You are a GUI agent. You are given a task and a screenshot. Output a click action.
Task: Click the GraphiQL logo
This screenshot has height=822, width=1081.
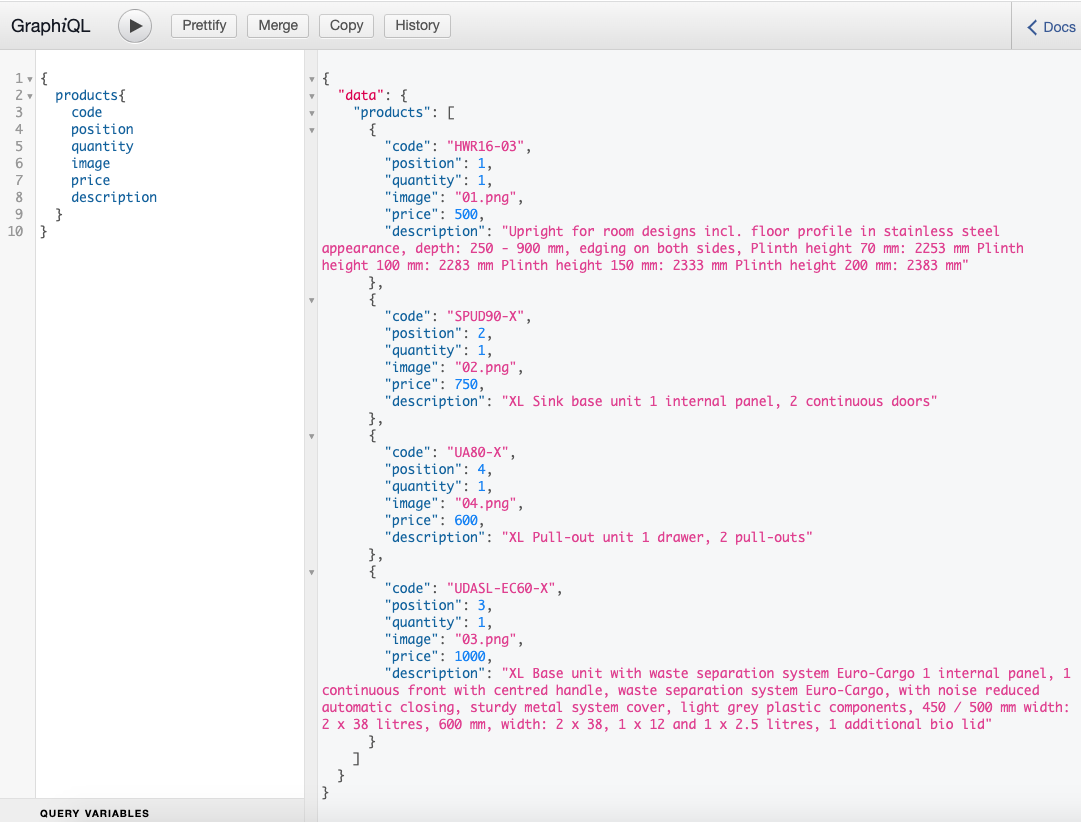51,26
